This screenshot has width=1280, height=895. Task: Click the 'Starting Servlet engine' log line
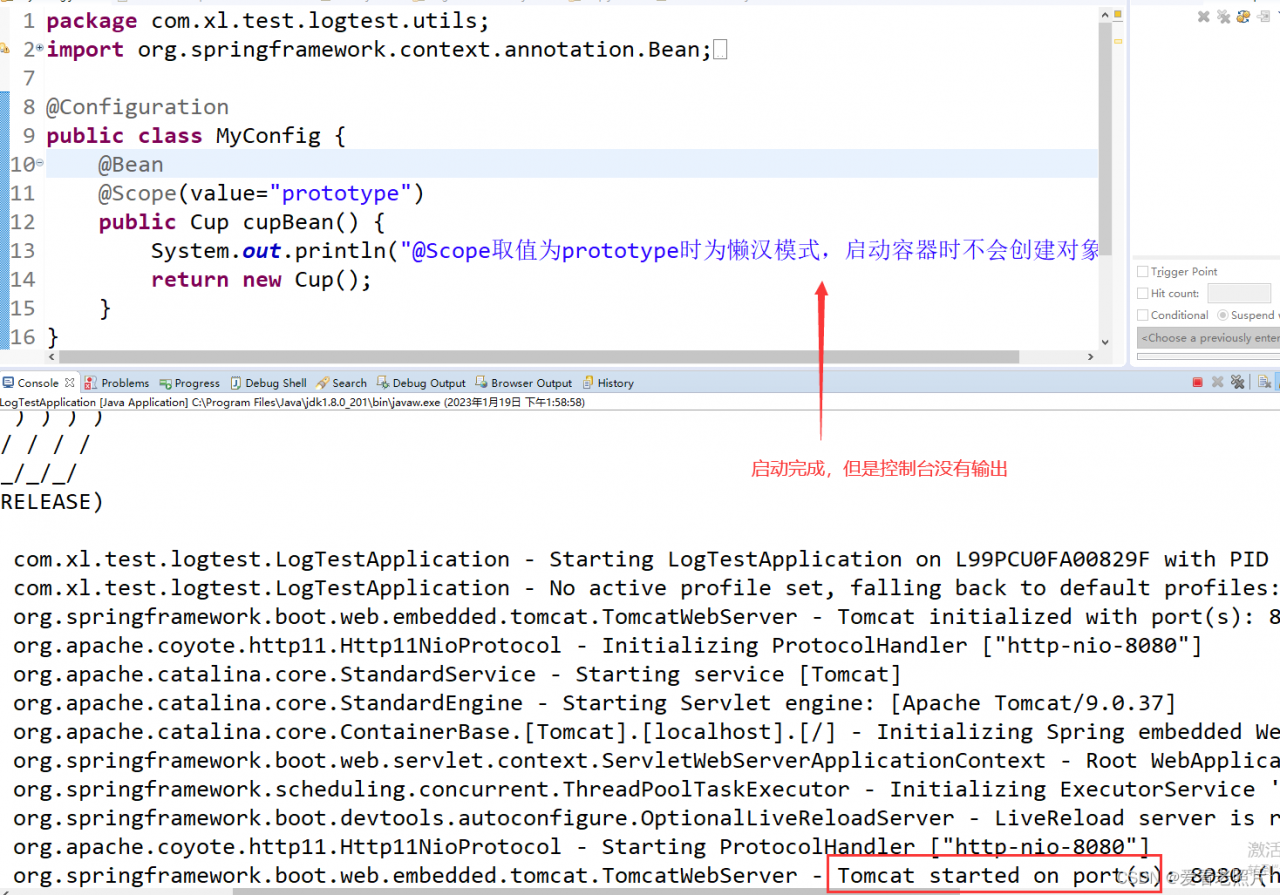point(595,704)
